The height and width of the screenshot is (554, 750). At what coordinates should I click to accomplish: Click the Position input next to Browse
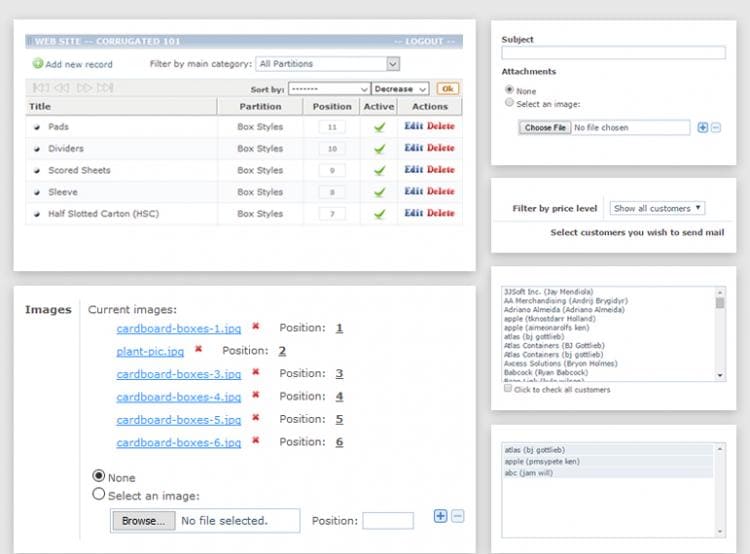(x=388, y=521)
